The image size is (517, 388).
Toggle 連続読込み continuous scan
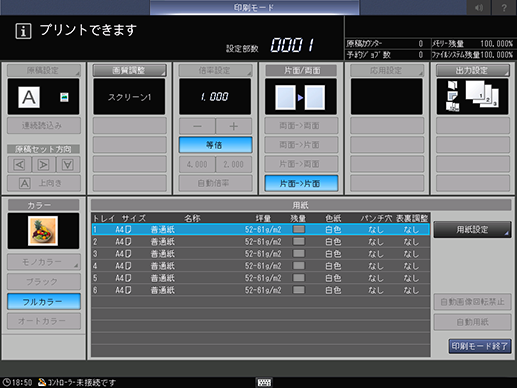(x=44, y=125)
